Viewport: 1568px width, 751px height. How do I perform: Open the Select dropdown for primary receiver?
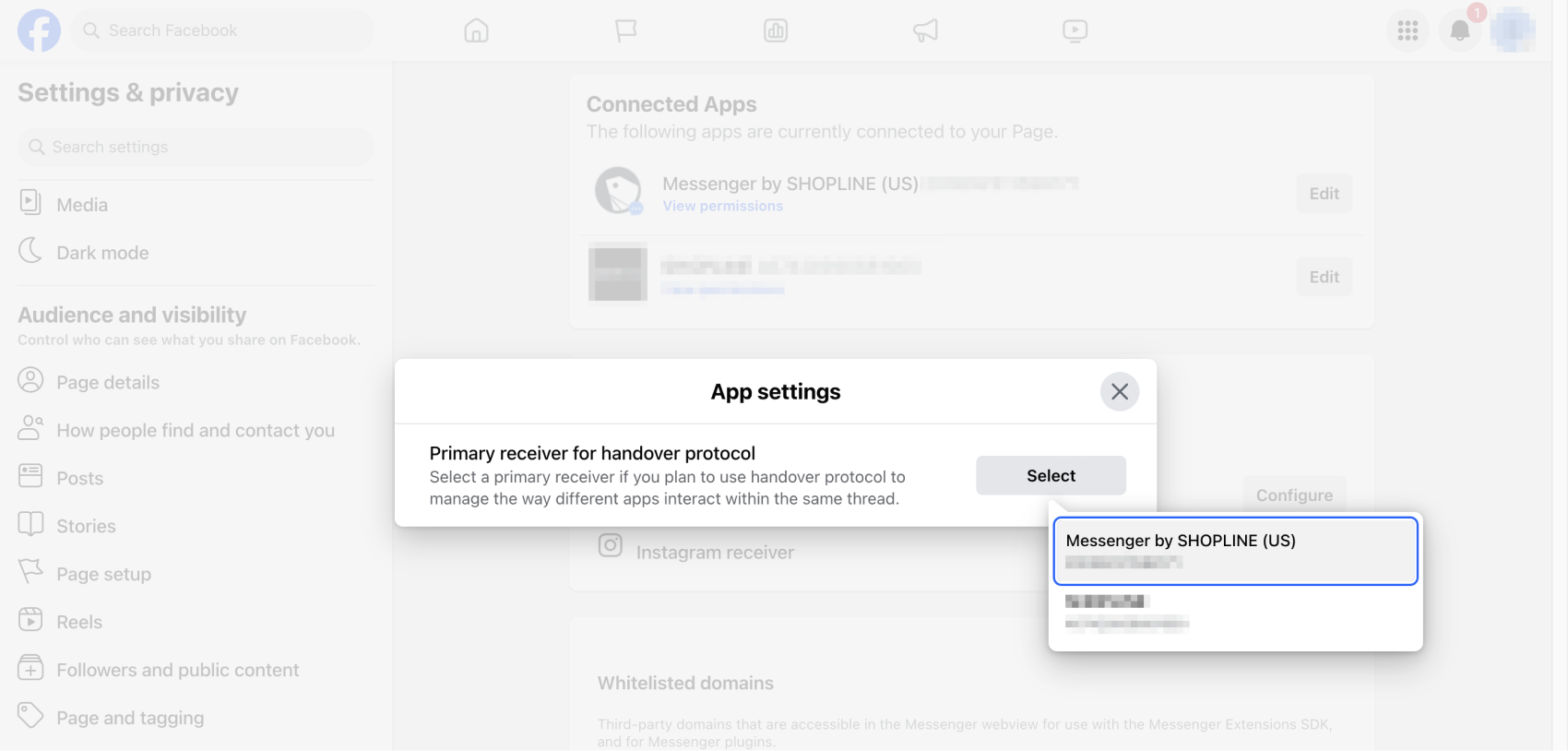coord(1051,475)
